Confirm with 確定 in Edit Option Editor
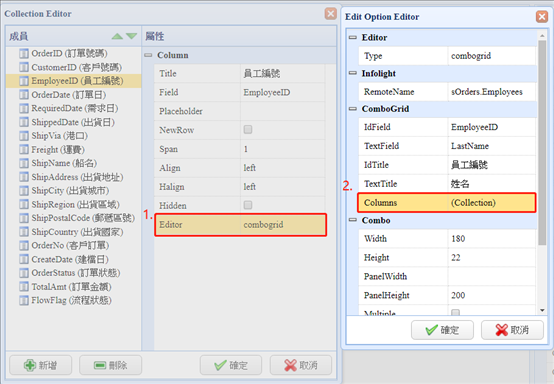 coord(442,330)
